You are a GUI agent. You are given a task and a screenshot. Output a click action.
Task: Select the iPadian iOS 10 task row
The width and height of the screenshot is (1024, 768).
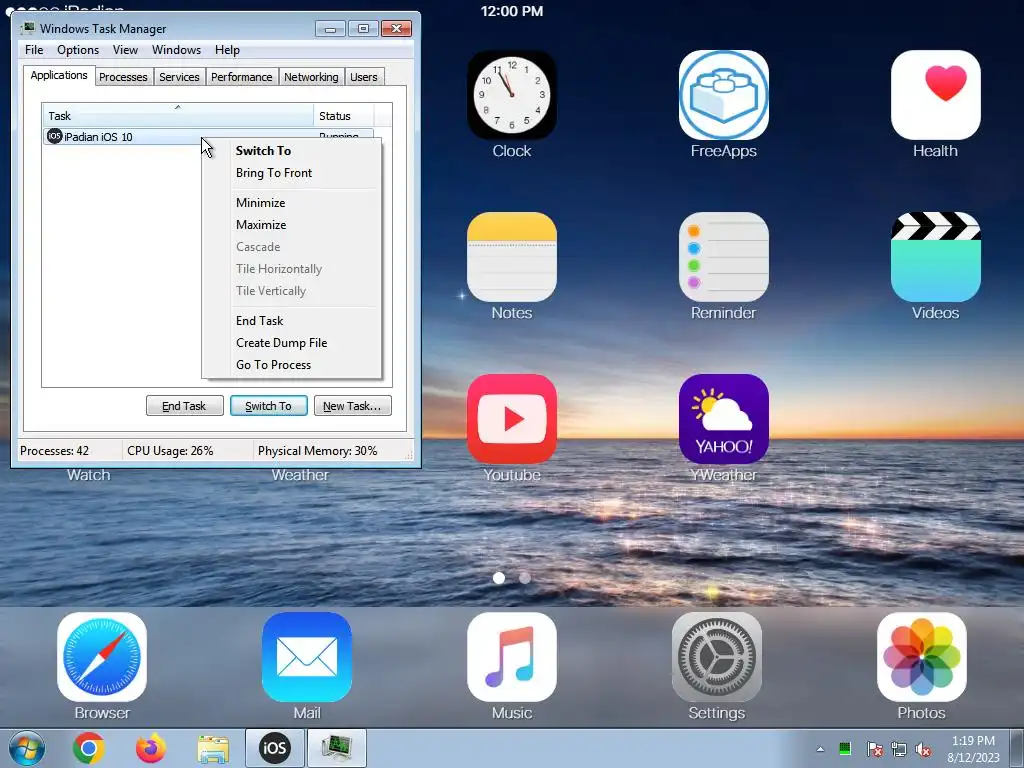coord(208,136)
